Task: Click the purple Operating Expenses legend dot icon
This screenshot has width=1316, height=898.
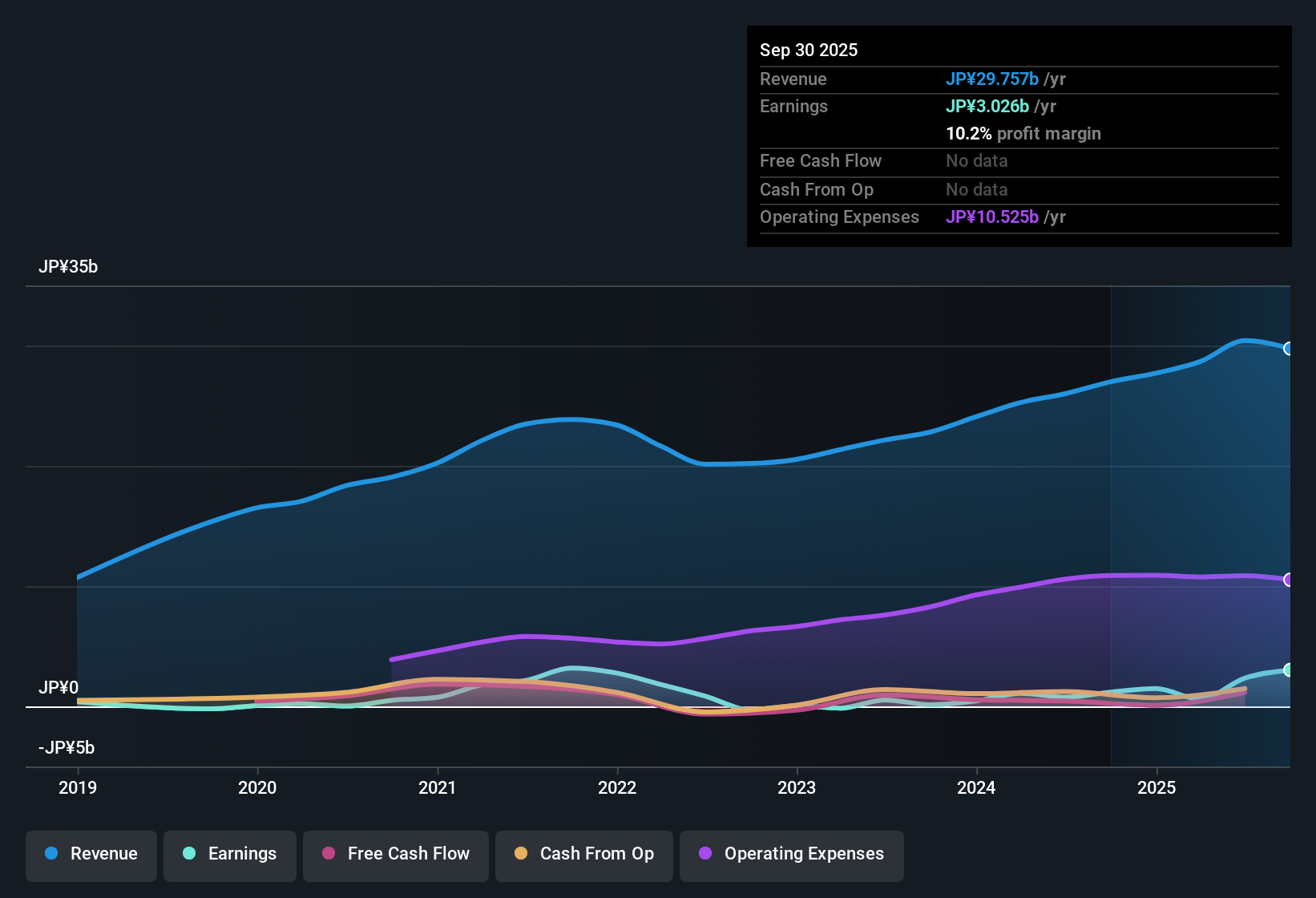Action: click(704, 854)
